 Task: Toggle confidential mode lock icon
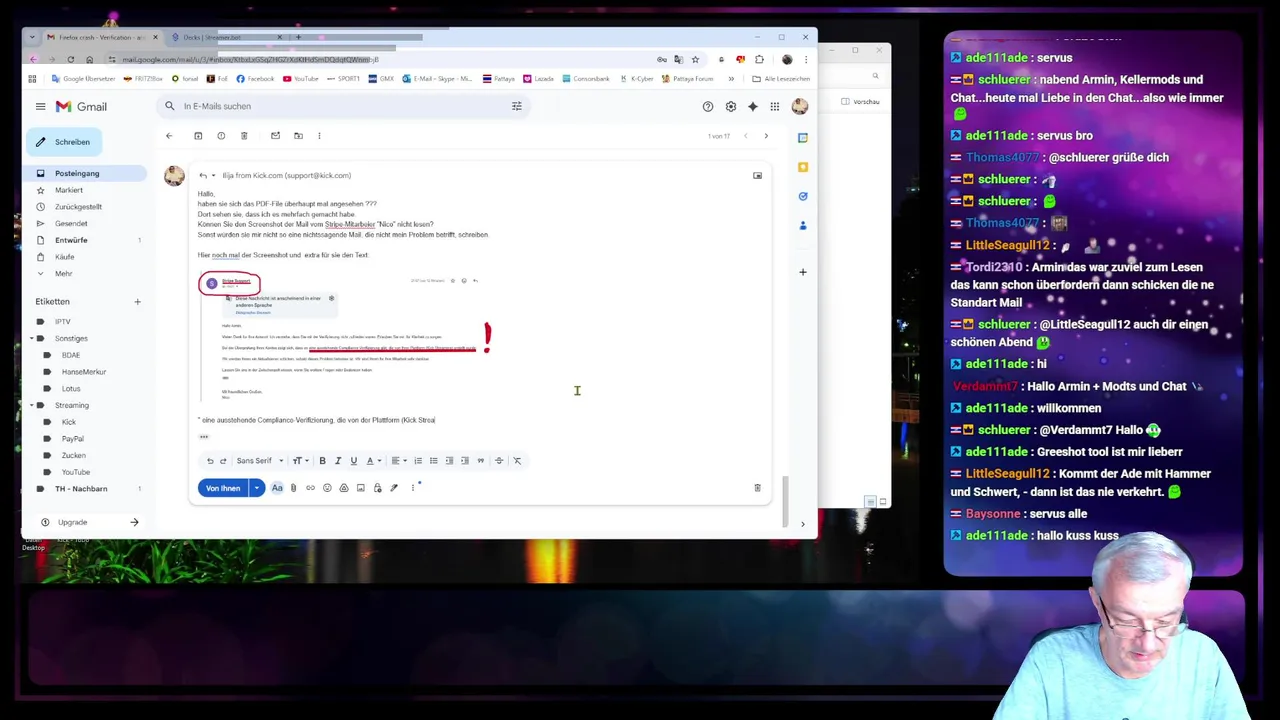pos(377,488)
